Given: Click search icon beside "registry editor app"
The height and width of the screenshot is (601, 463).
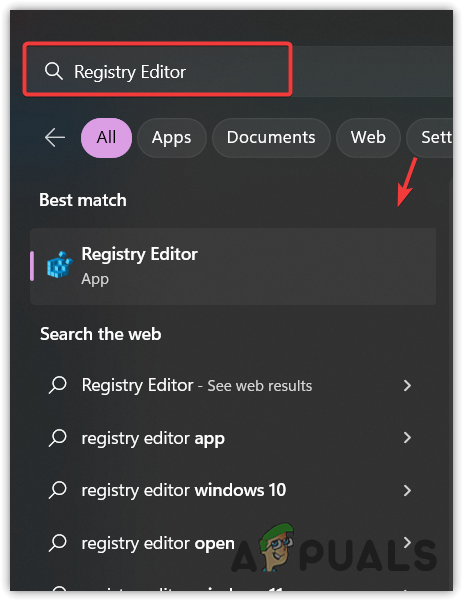Looking at the screenshot, I should tap(57, 438).
